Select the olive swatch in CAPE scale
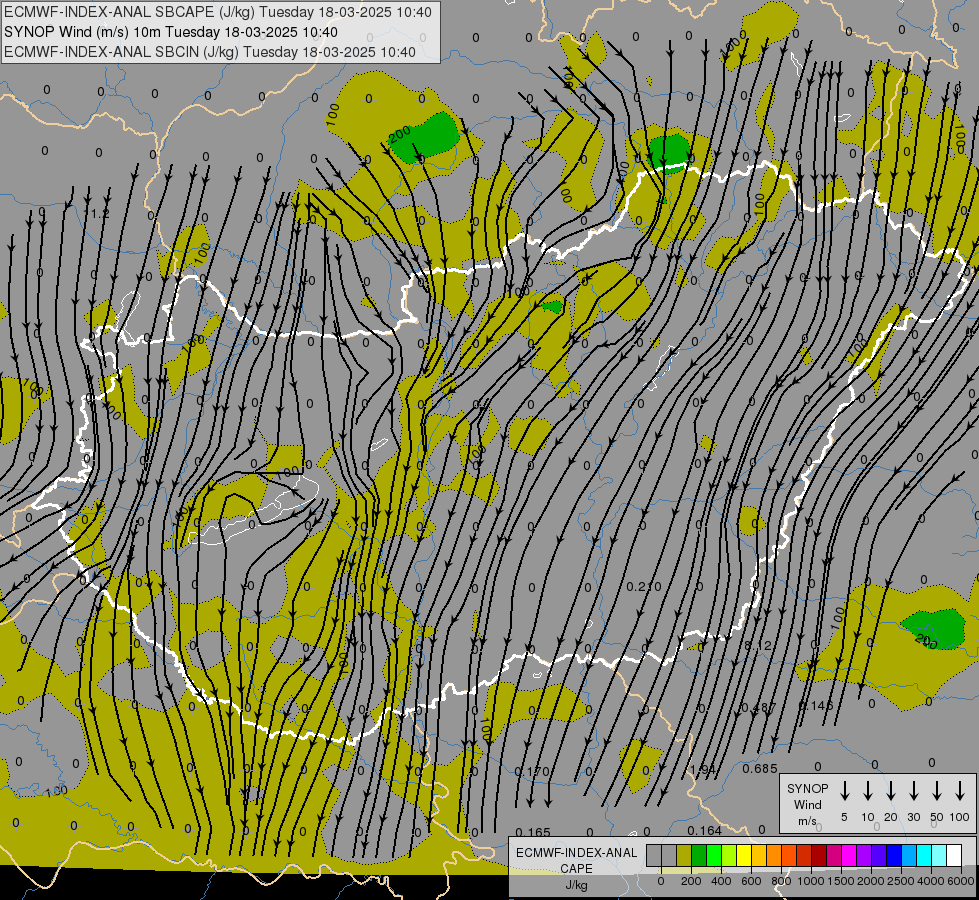This screenshot has height=900, width=979. pyautogui.click(x=684, y=855)
